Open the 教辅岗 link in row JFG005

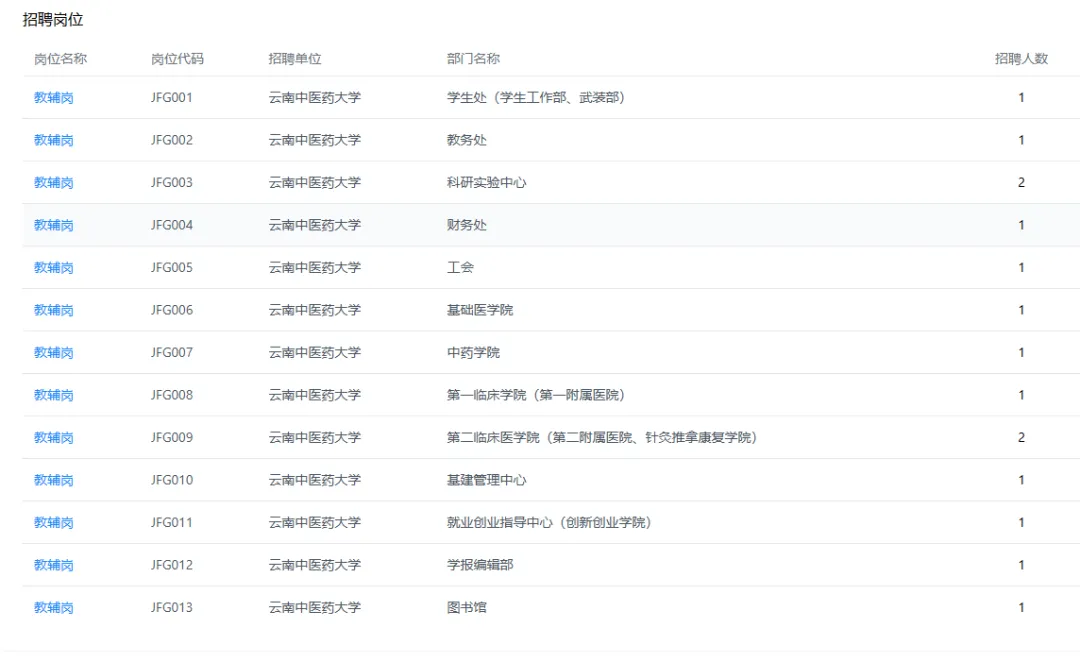point(54,268)
